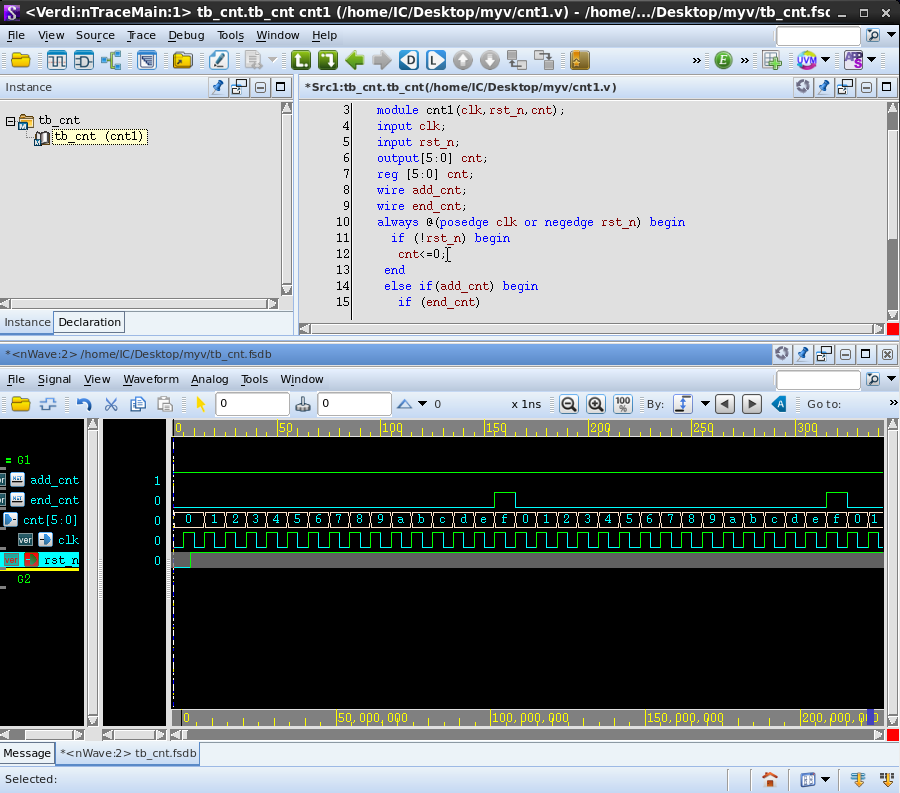
Task: Toggle the pin on the source code panel
Action: (823, 87)
